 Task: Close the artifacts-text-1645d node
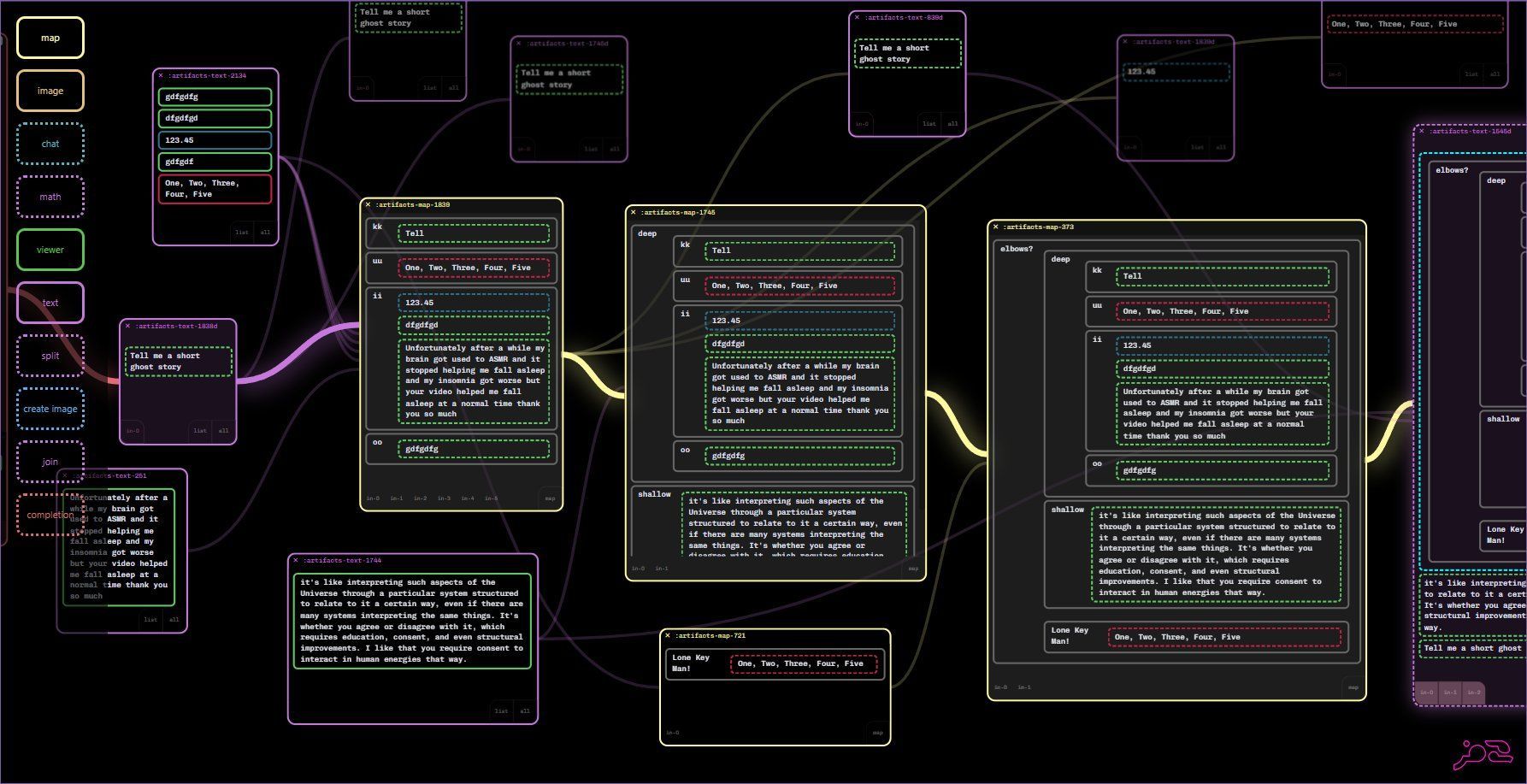tap(1421, 132)
